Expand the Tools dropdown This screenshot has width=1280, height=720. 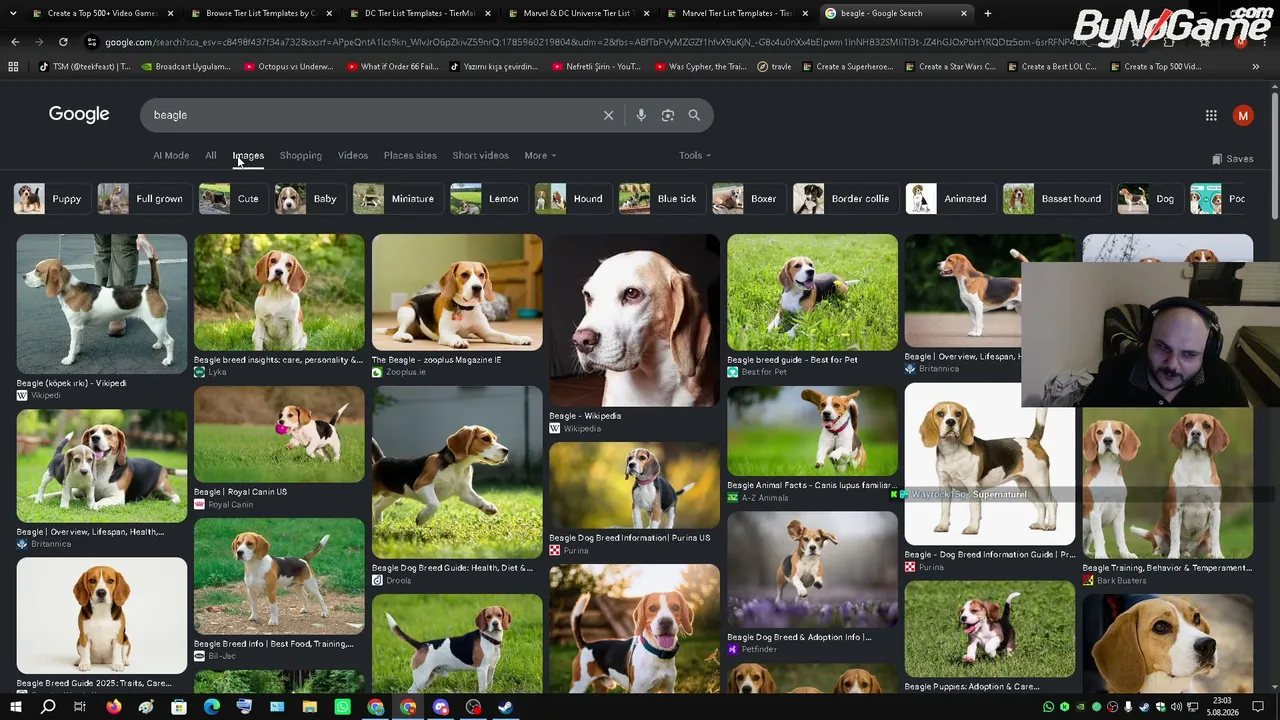(x=695, y=156)
